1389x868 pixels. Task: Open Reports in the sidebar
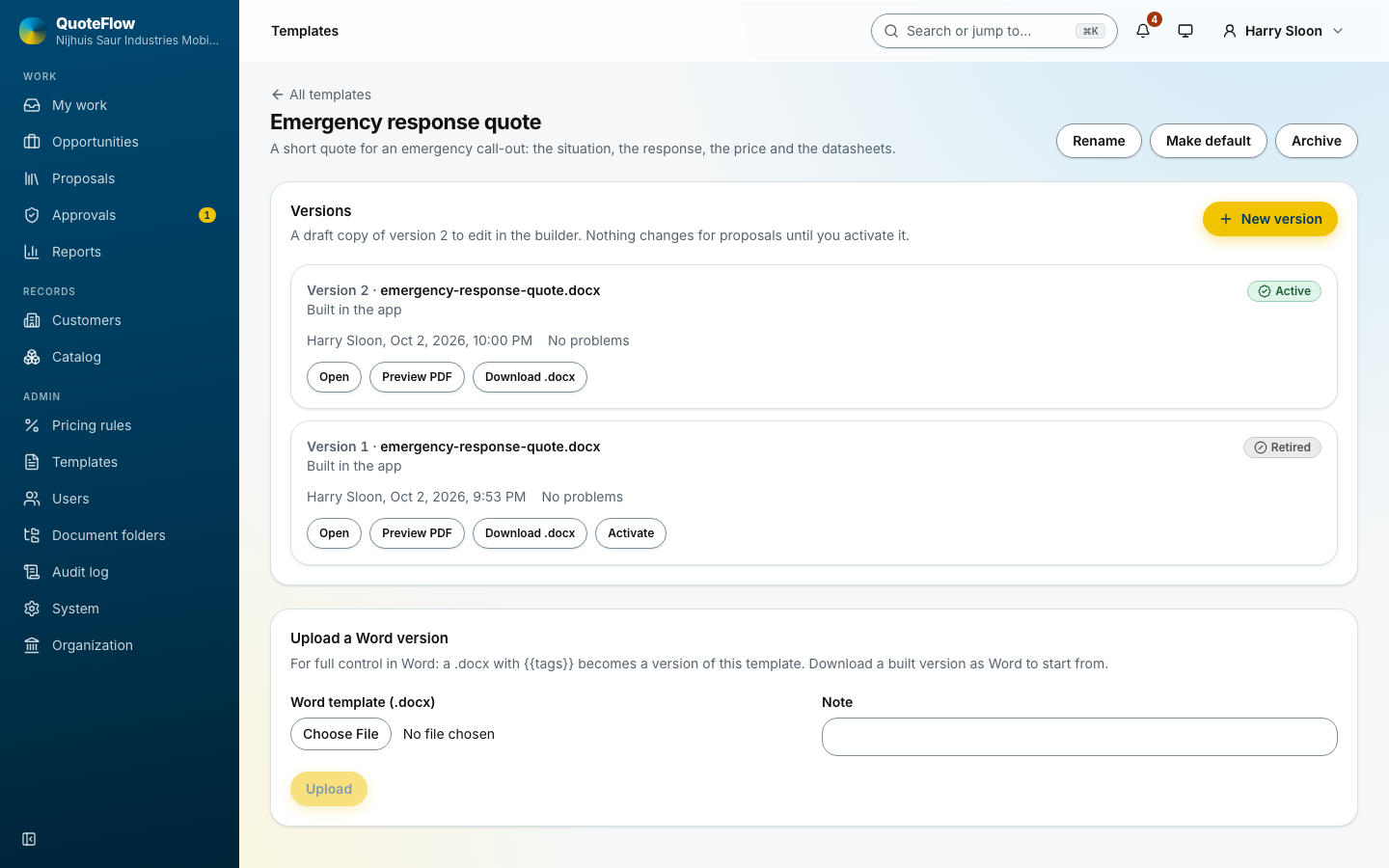(x=120, y=252)
